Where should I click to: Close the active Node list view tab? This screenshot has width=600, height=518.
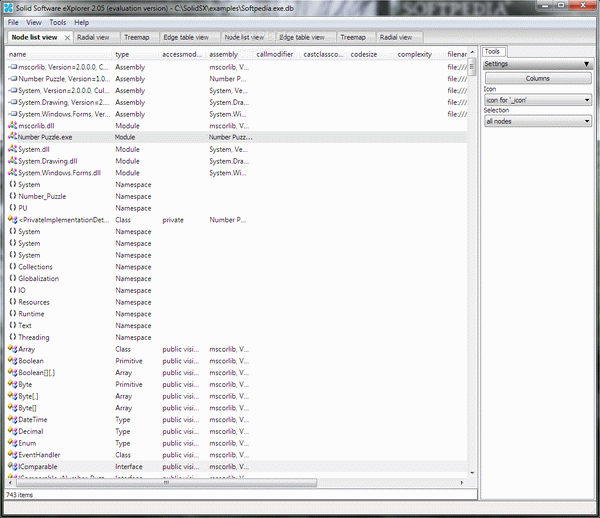click(x=67, y=37)
